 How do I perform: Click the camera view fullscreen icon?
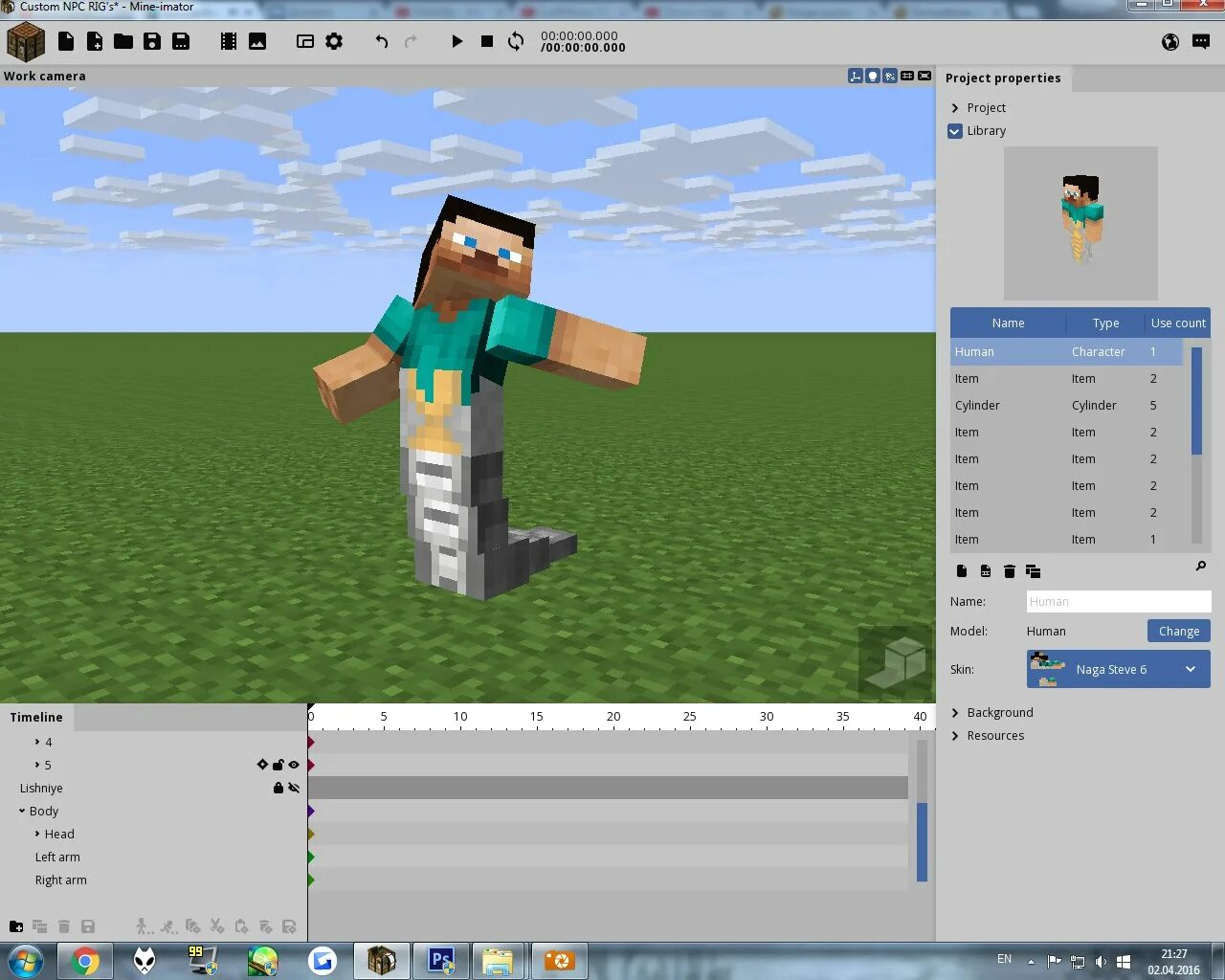click(924, 76)
